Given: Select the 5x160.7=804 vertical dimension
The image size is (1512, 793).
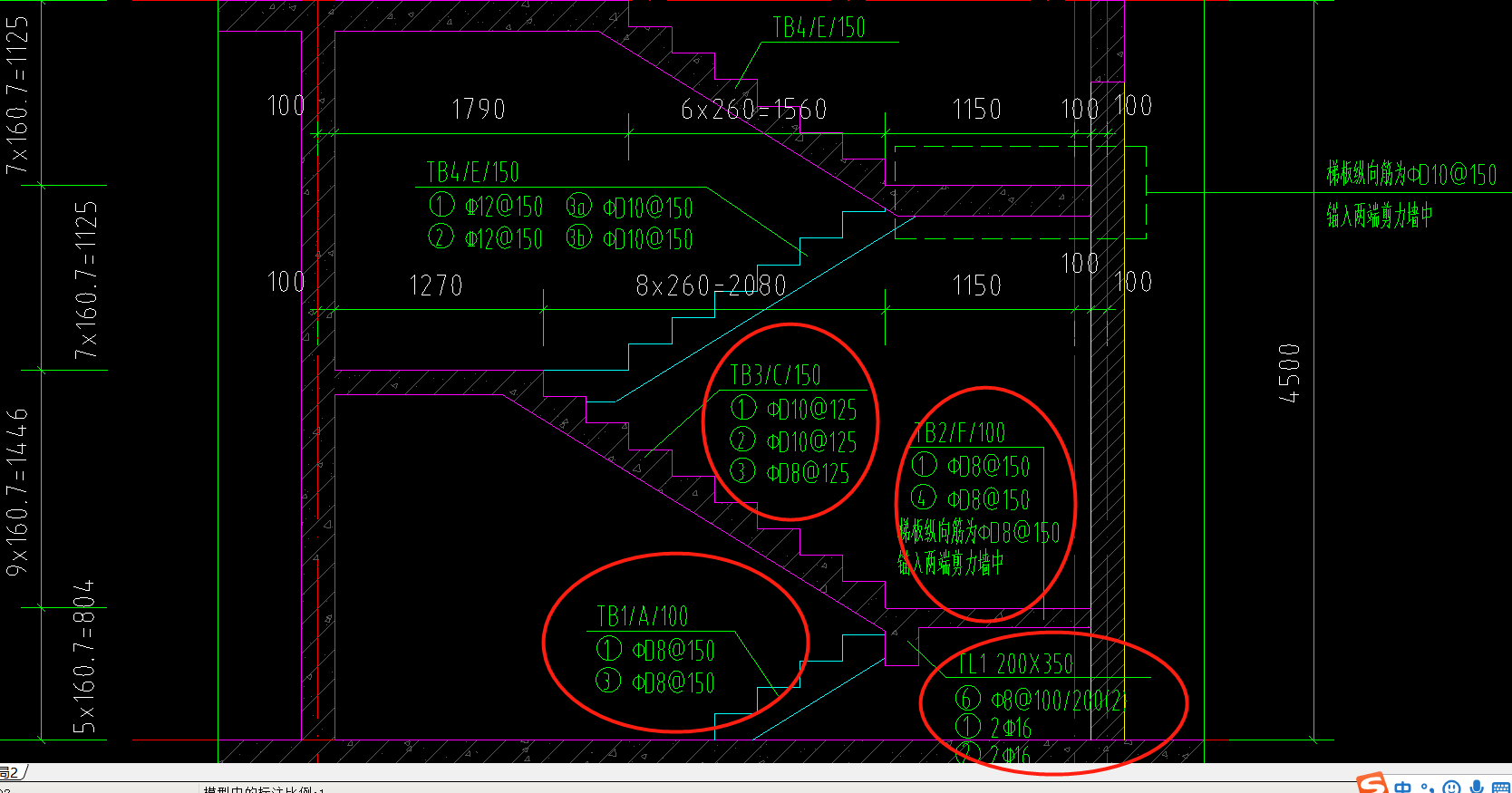Looking at the screenshot, I should click(83, 657).
